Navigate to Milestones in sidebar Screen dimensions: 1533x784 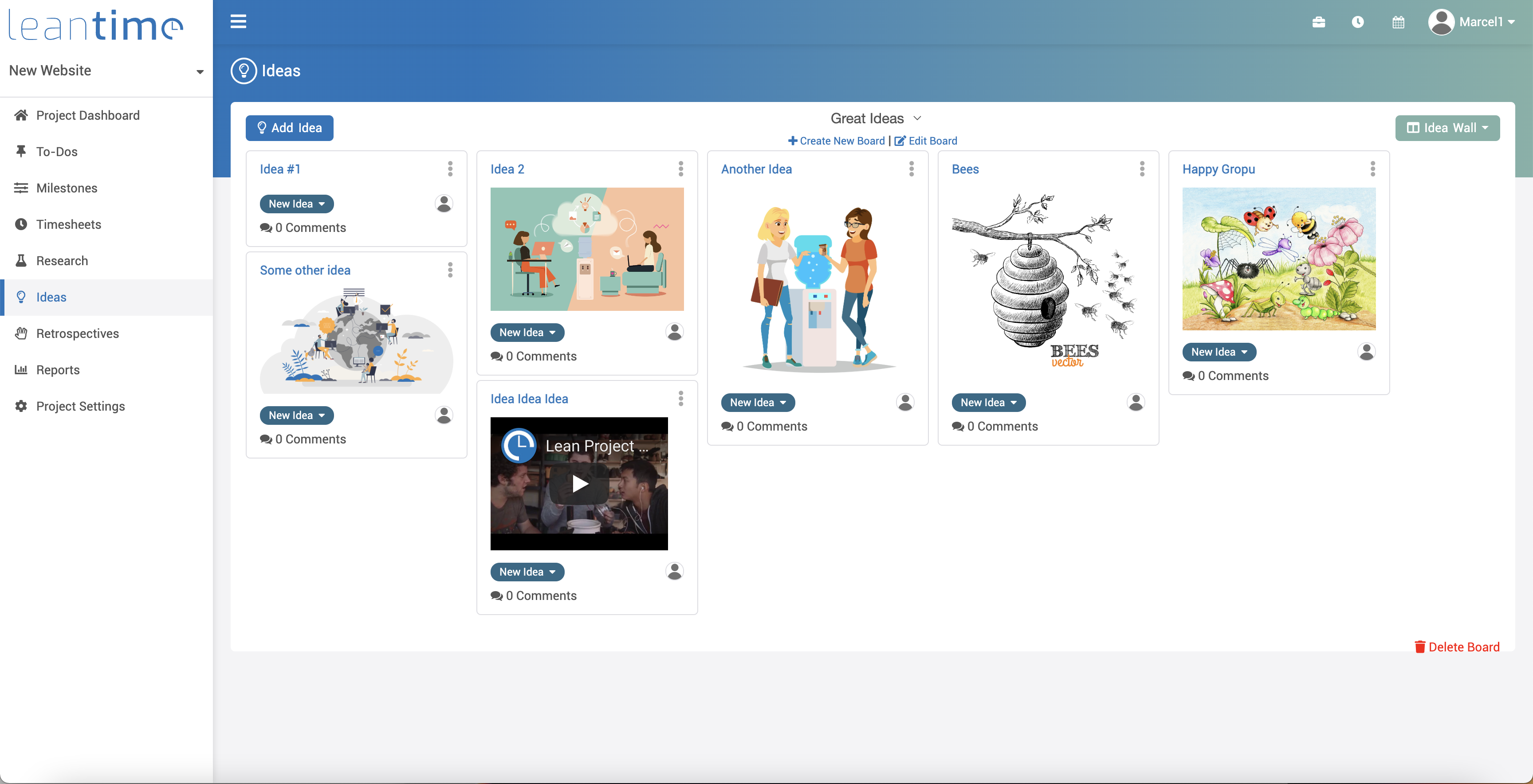[x=66, y=188]
